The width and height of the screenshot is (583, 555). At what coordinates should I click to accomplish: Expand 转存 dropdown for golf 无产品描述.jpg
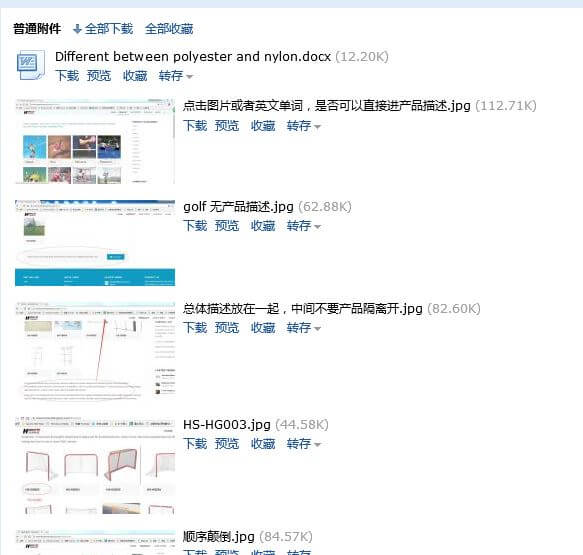pos(303,226)
